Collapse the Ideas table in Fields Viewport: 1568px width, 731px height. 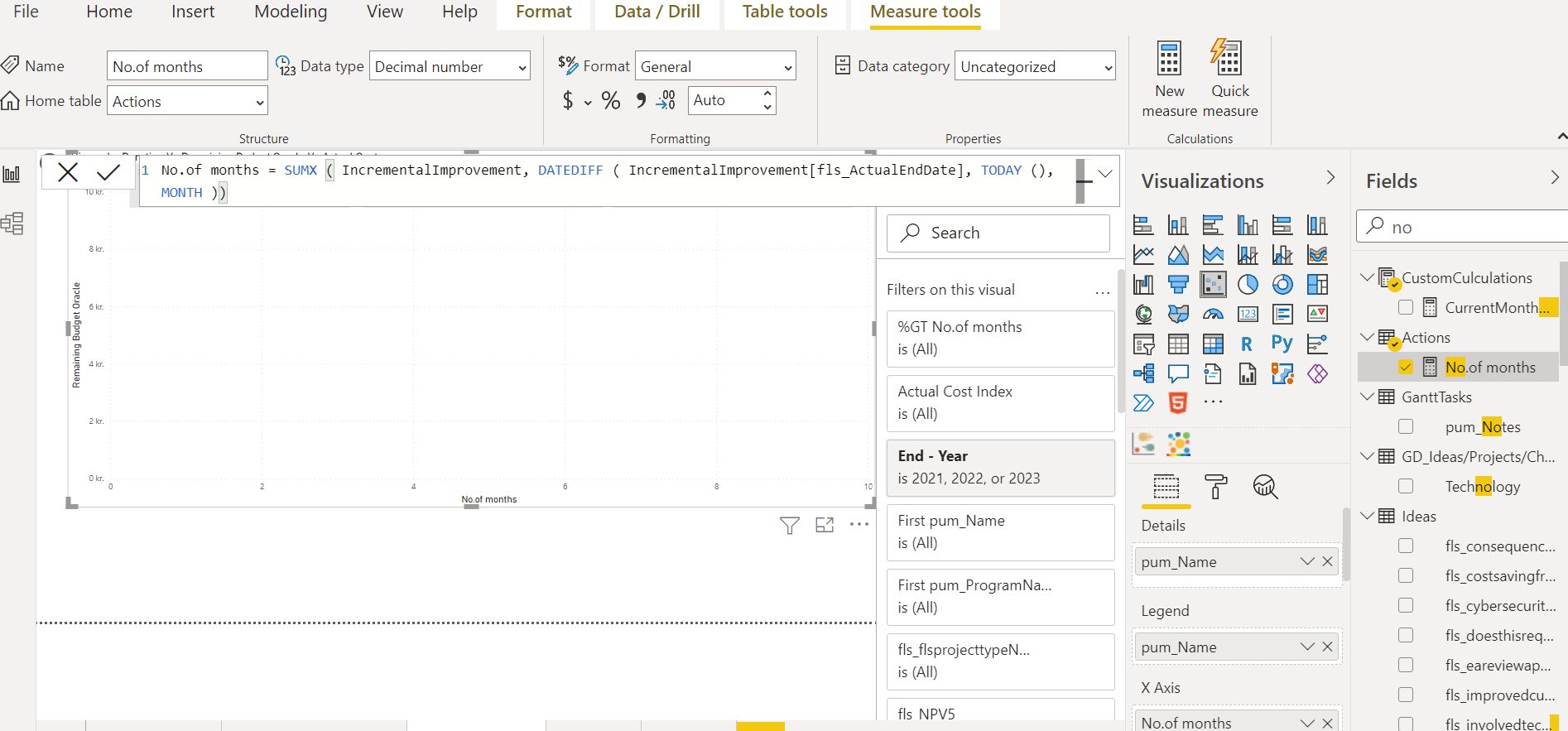click(x=1368, y=516)
